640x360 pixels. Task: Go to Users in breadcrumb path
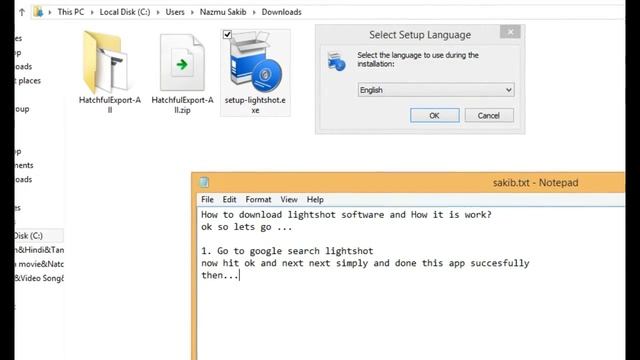click(175, 12)
